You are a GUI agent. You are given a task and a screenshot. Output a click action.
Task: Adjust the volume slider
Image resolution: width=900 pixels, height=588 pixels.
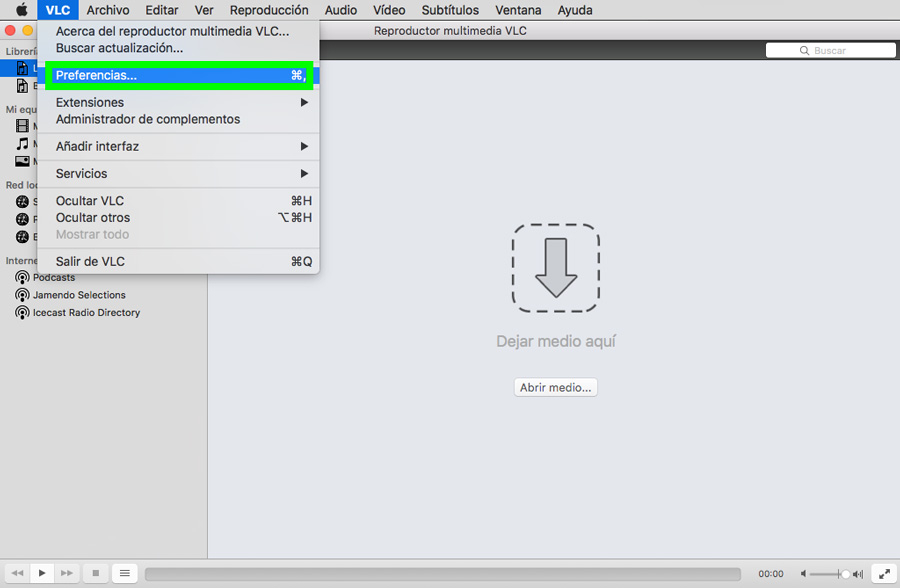(x=829, y=574)
